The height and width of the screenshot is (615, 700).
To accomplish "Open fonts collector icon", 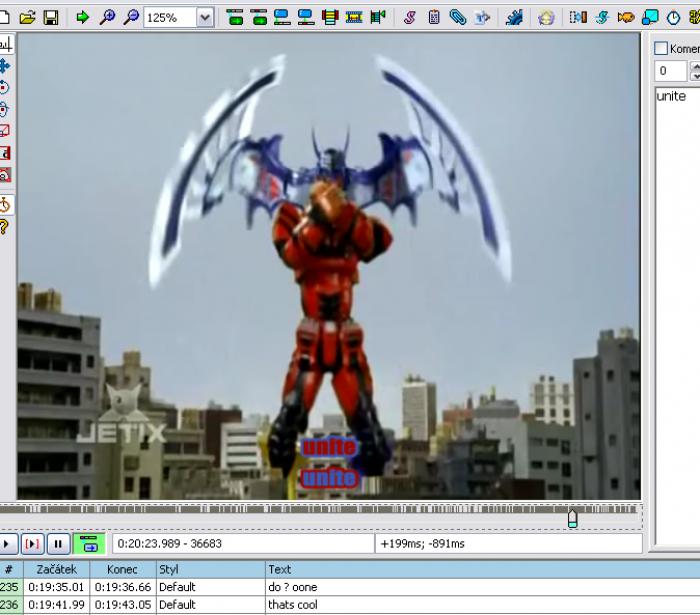I will tap(482, 18).
